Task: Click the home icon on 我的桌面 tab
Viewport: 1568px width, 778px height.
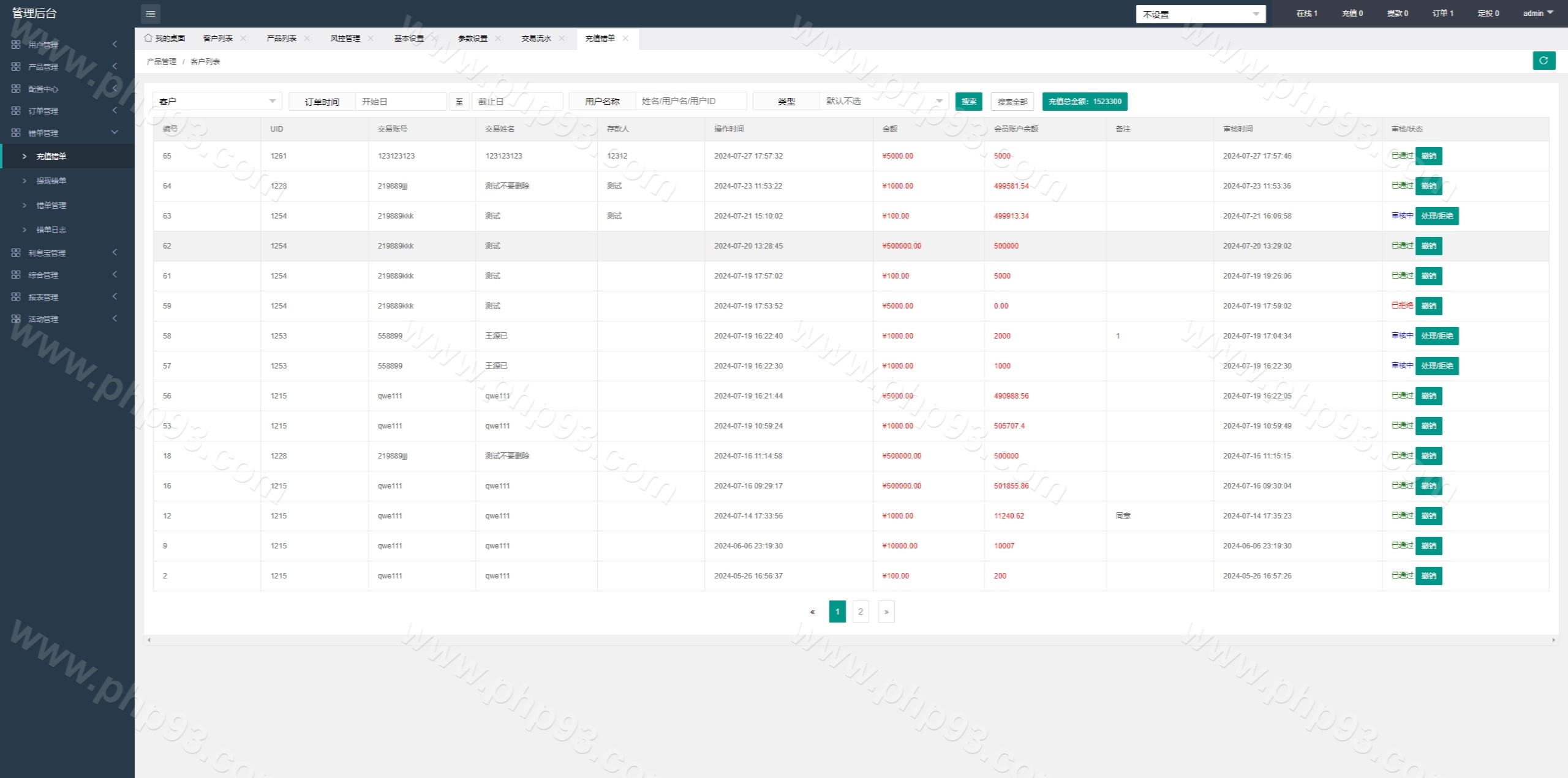Action: pyautogui.click(x=148, y=38)
